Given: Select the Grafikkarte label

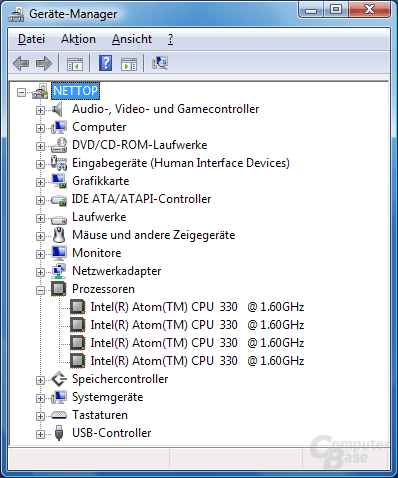Looking at the screenshot, I should (101, 181).
